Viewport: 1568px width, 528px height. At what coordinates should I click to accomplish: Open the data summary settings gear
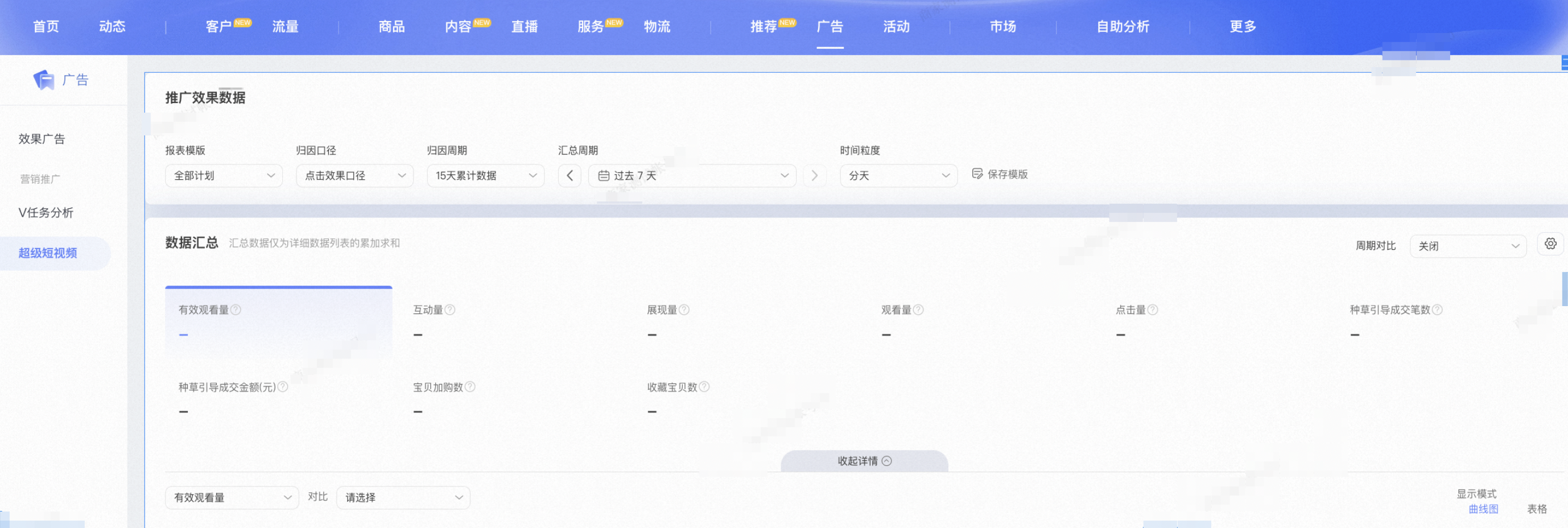1550,244
